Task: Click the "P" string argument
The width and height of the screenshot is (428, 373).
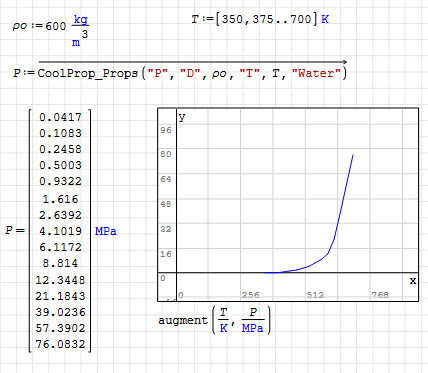Action: tap(158, 73)
